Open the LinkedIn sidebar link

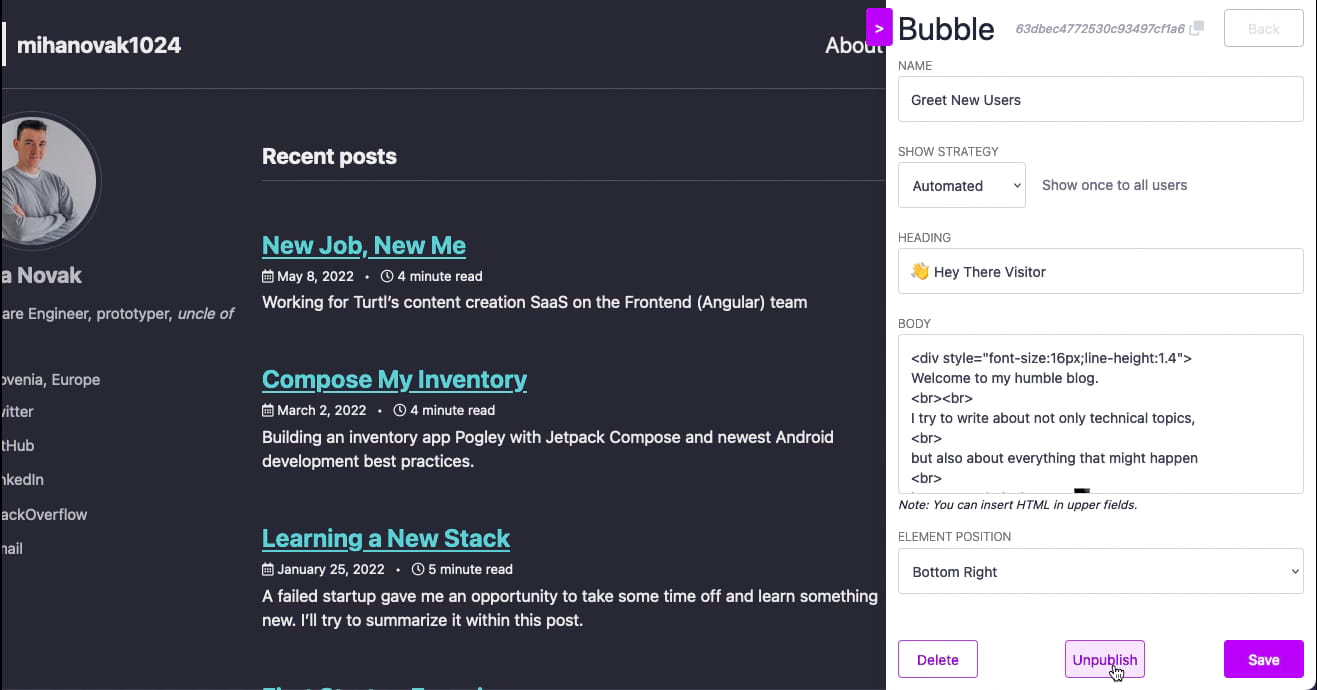point(22,480)
